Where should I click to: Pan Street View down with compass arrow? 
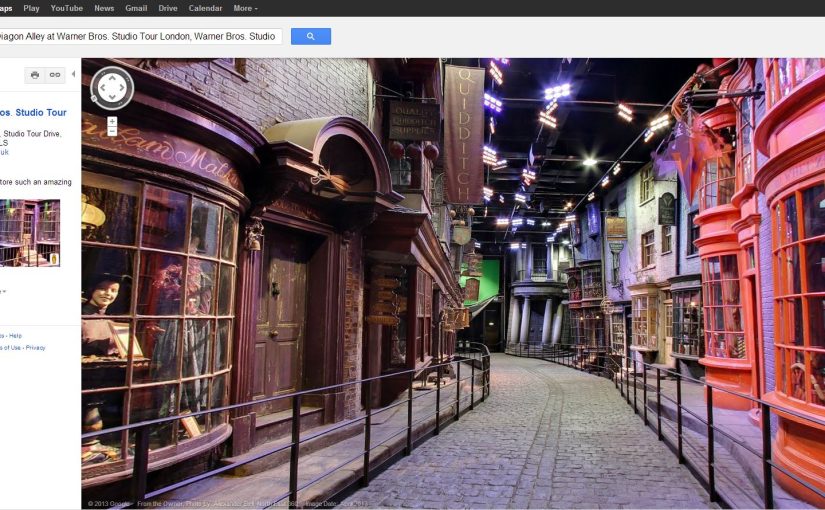pyautogui.click(x=112, y=98)
